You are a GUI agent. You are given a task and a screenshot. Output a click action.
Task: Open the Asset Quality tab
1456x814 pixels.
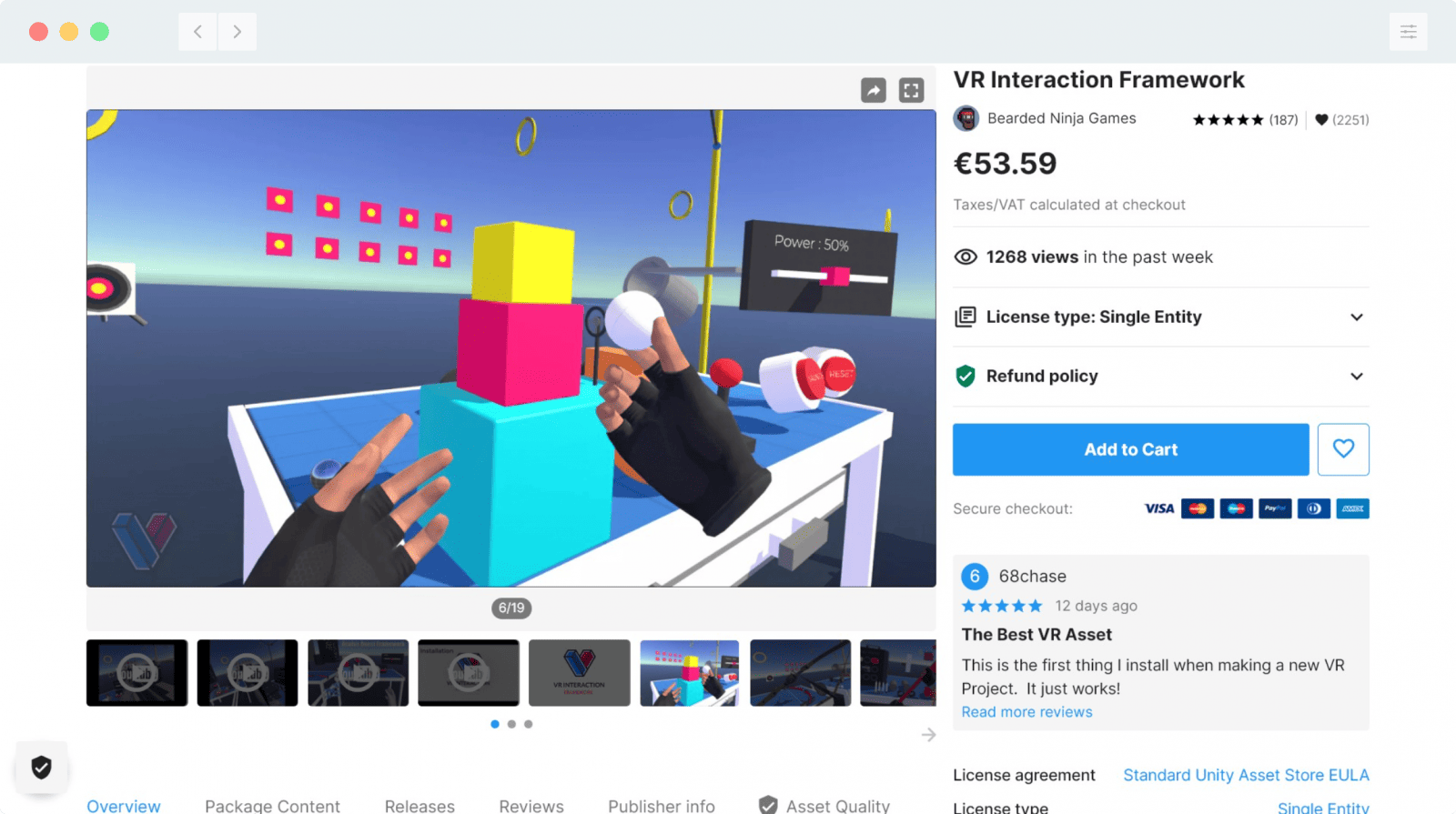pyautogui.click(x=824, y=806)
